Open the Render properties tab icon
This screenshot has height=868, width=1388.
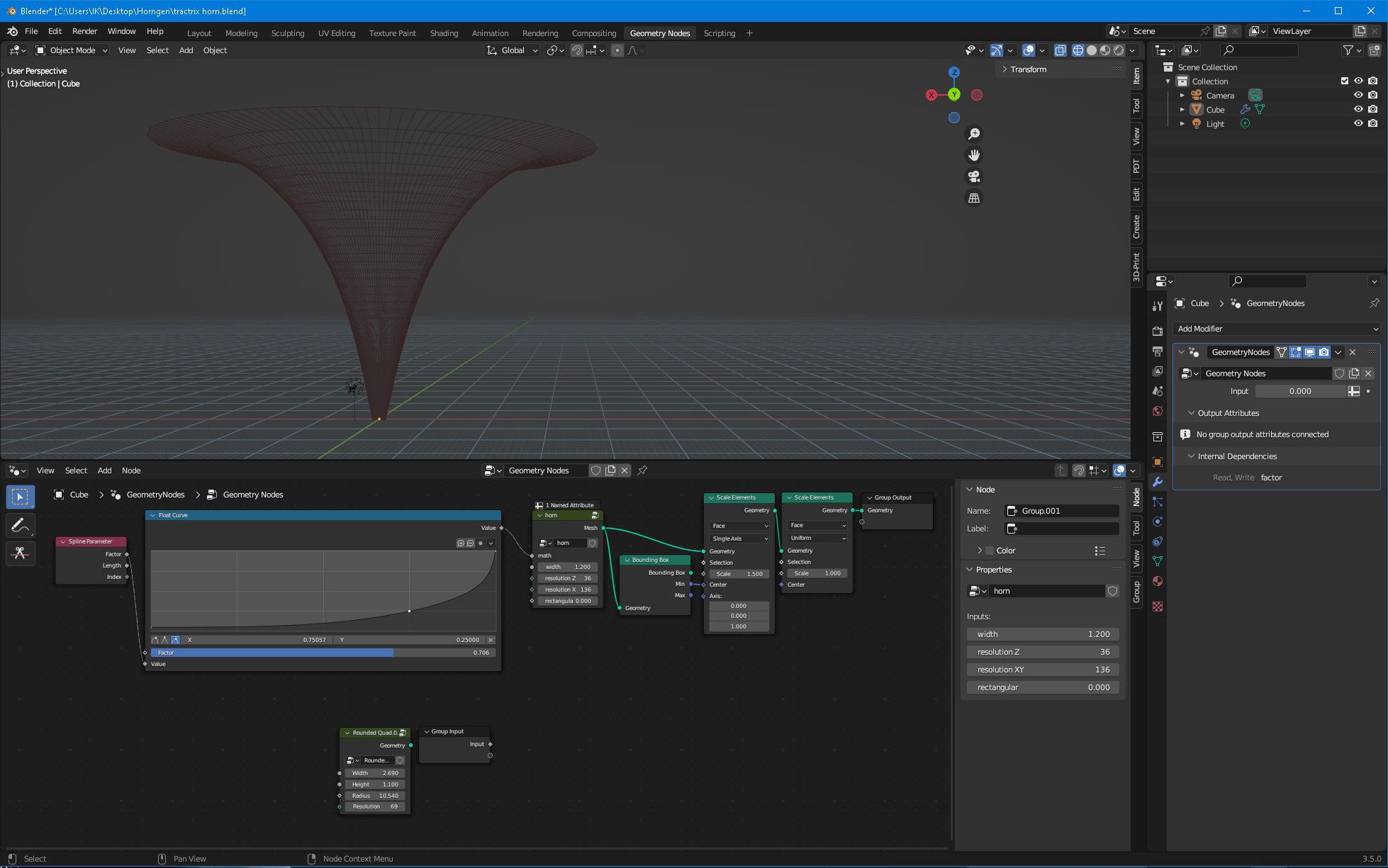[1158, 331]
